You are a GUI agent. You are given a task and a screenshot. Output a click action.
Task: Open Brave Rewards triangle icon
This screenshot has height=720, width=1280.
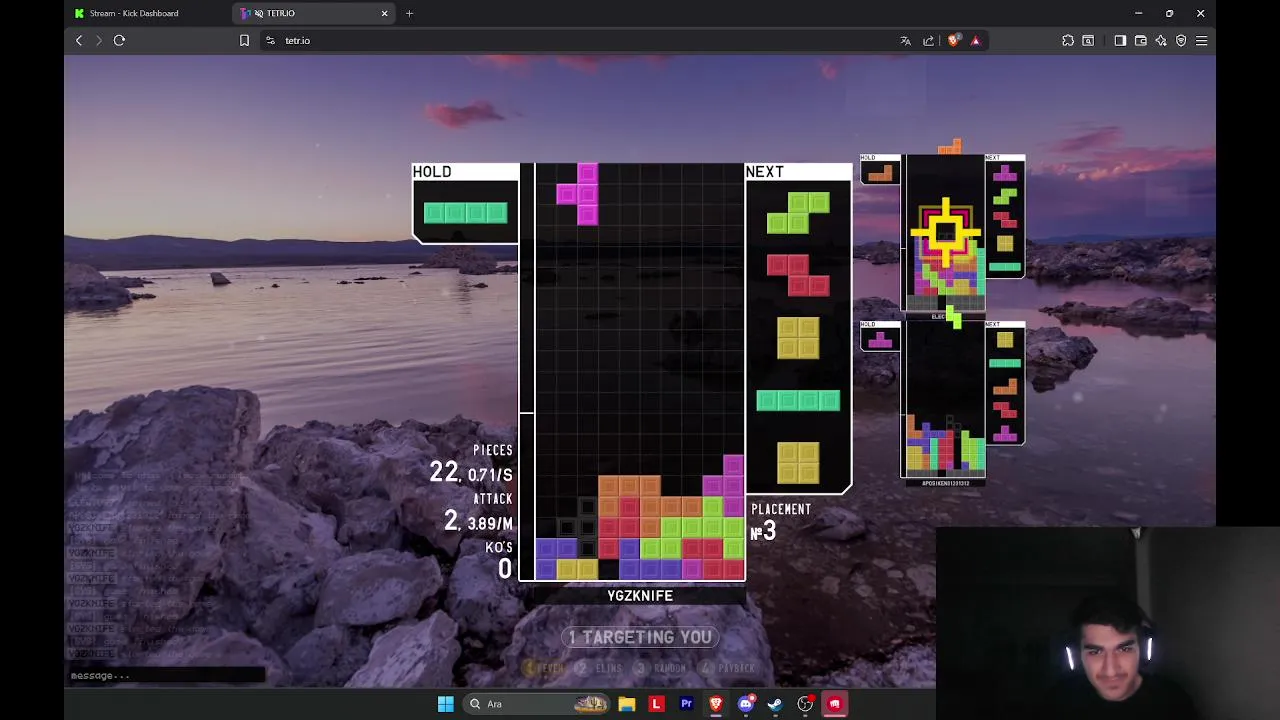pos(975,40)
